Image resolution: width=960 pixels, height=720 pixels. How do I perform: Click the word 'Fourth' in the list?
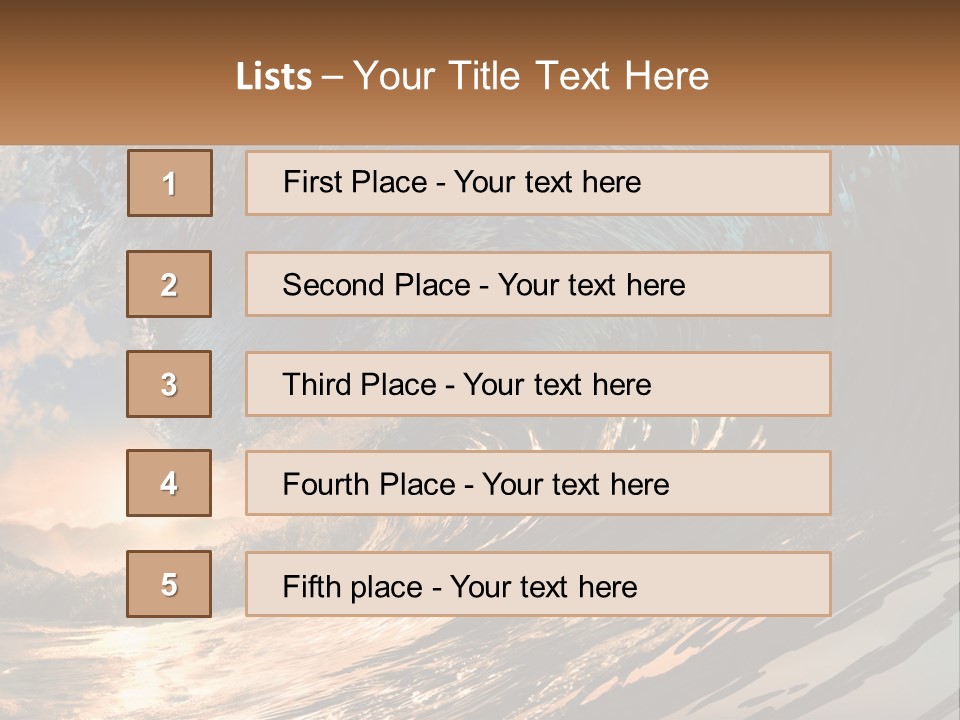click(x=325, y=485)
